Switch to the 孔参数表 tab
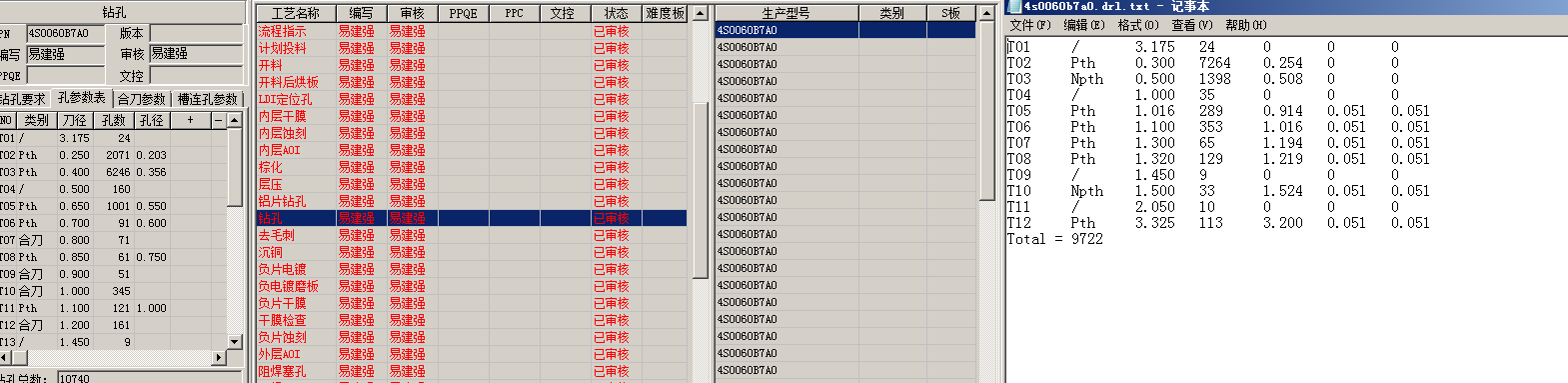The height and width of the screenshot is (383, 1568). coord(81,98)
